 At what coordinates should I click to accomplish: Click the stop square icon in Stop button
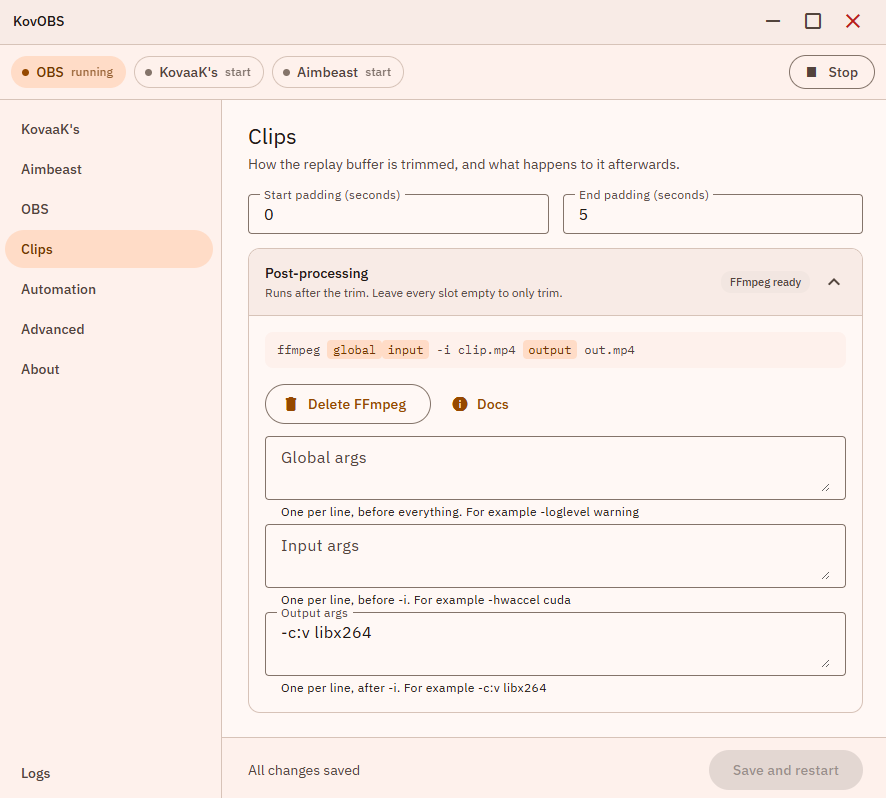coord(811,72)
